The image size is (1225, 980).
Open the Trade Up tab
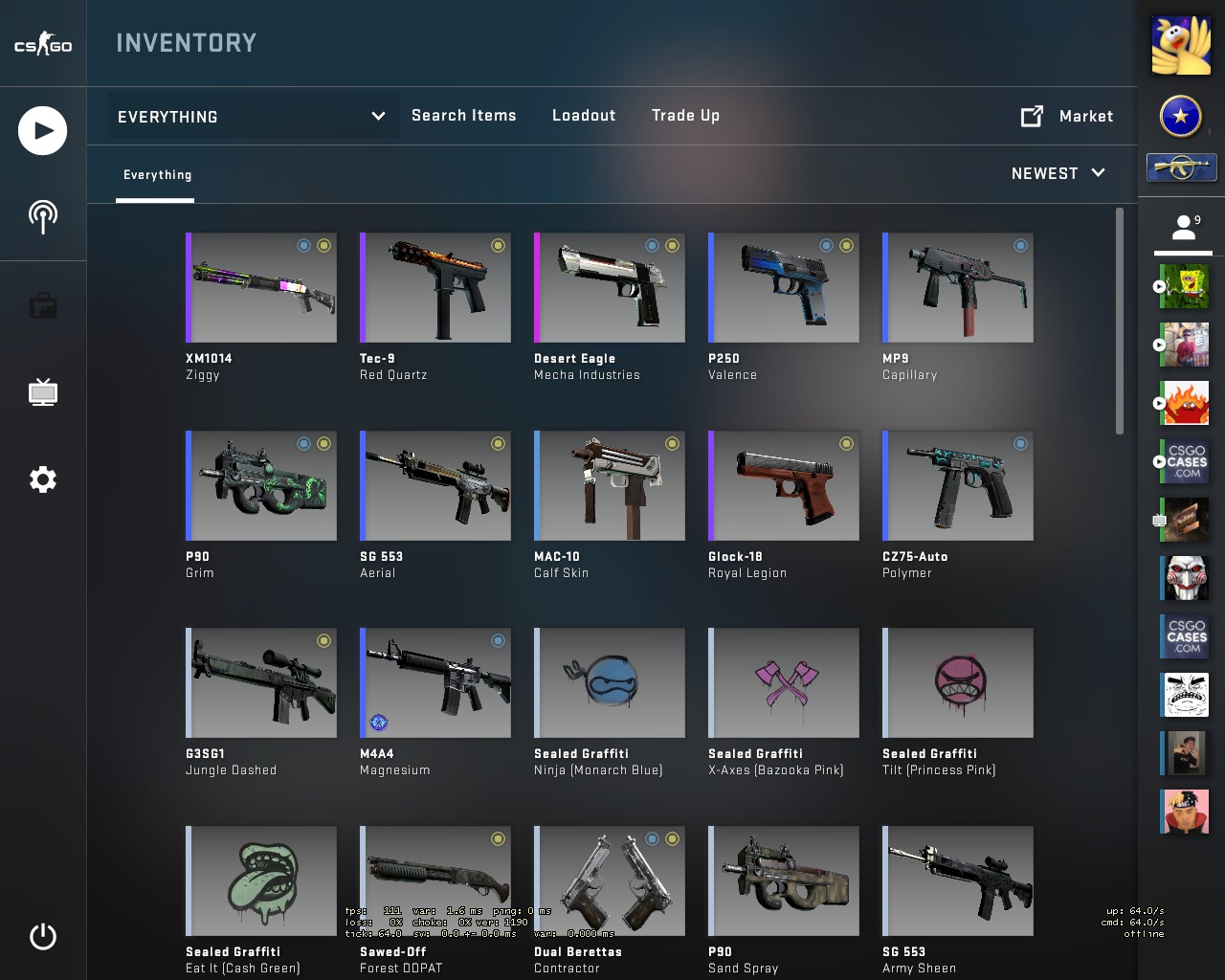pyautogui.click(x=685, y=116)
